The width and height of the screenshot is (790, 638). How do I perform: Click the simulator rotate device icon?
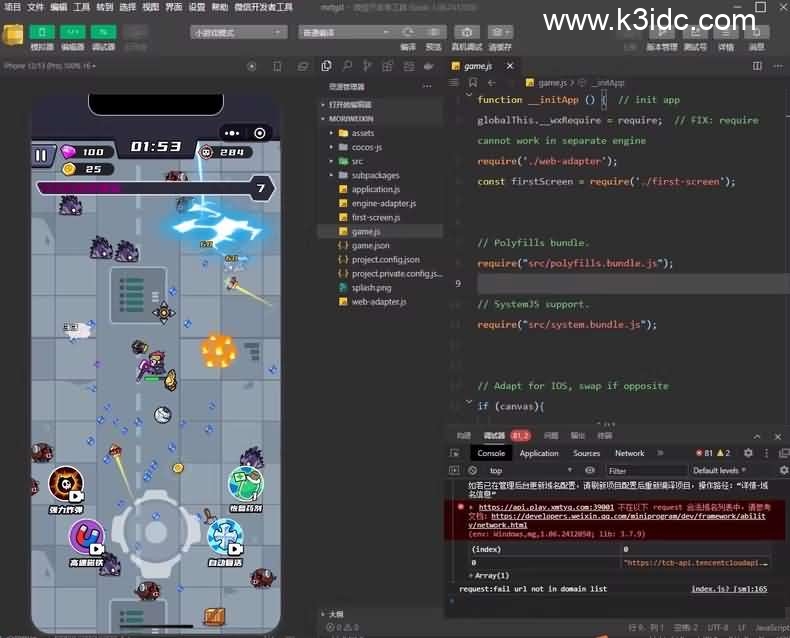pos(277,67)
